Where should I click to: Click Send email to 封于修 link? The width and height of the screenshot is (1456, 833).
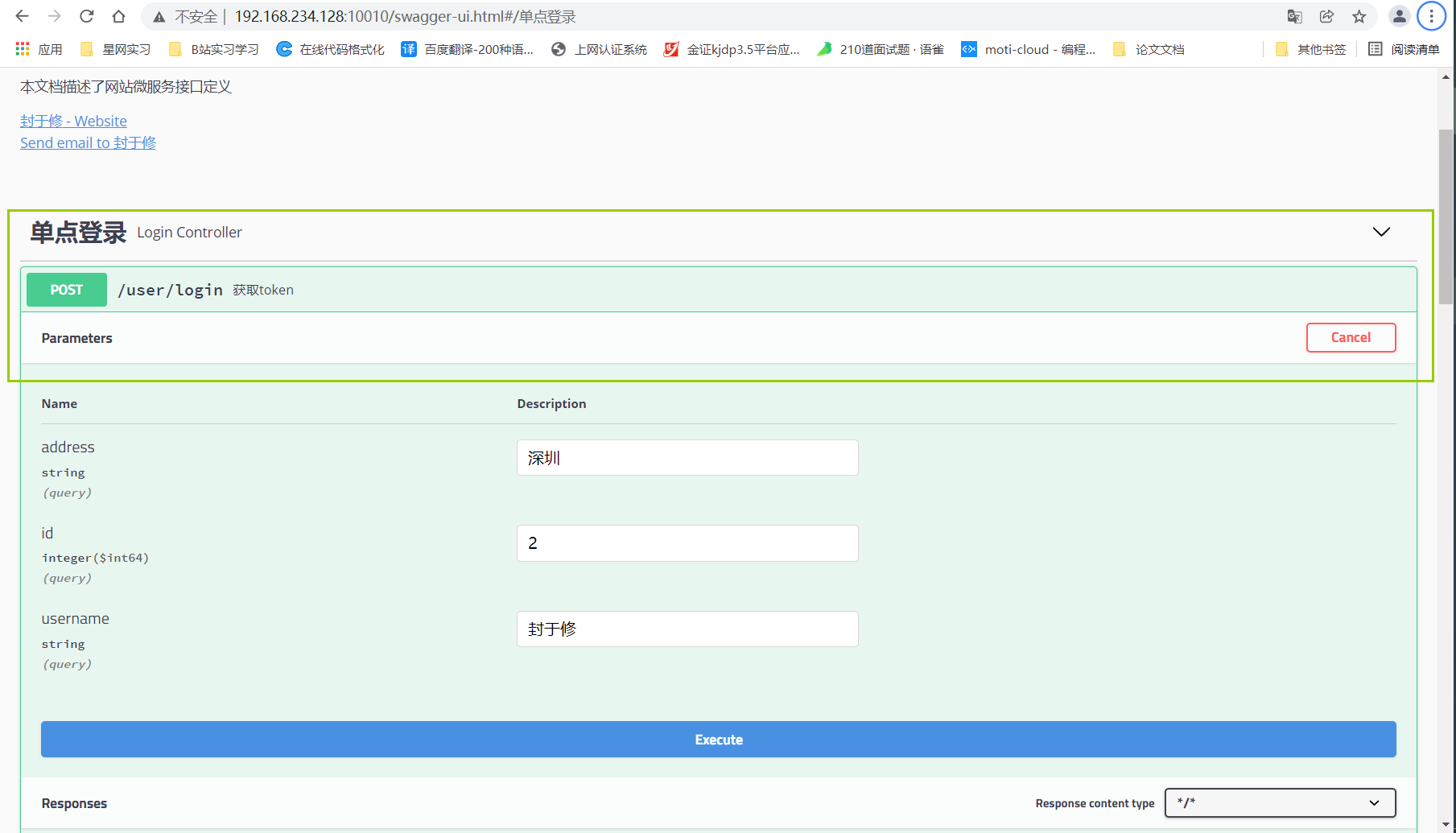pyautogui.click(x=88, y=142)
